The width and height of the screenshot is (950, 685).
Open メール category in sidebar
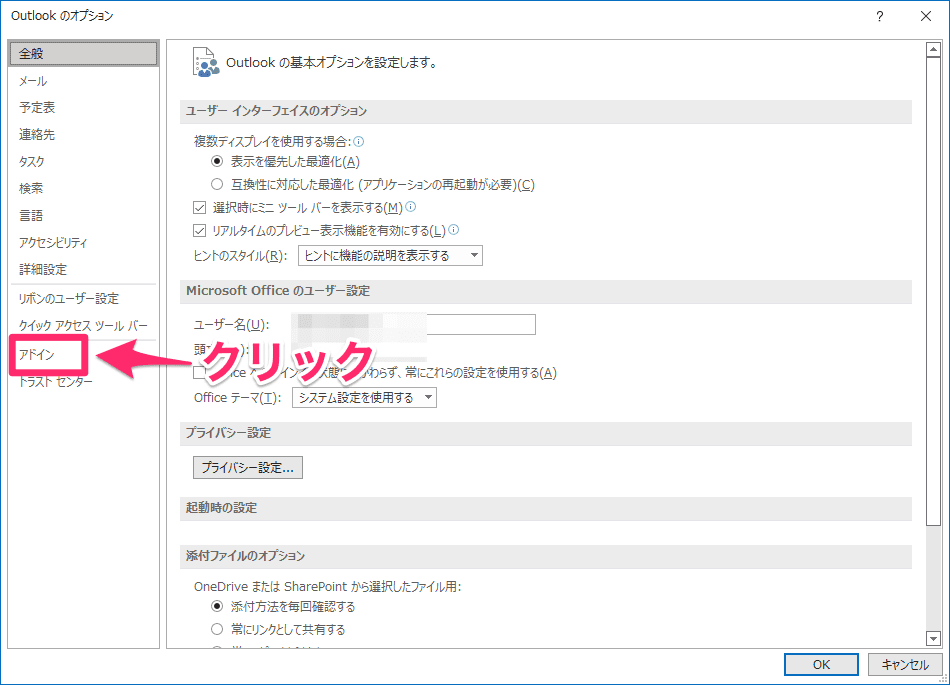click(33, 81)
